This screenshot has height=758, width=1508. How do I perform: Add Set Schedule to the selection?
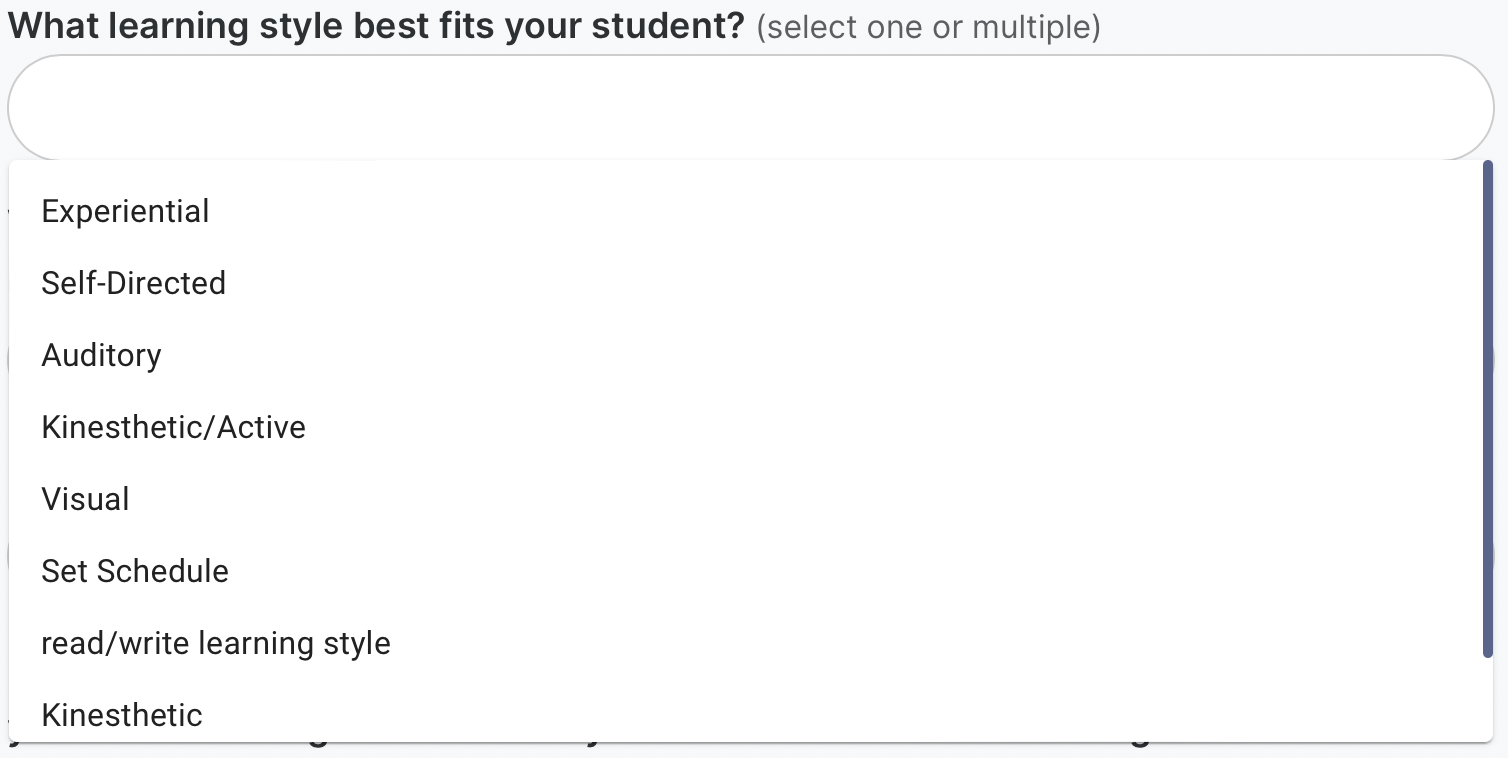(x=135, y=571)
